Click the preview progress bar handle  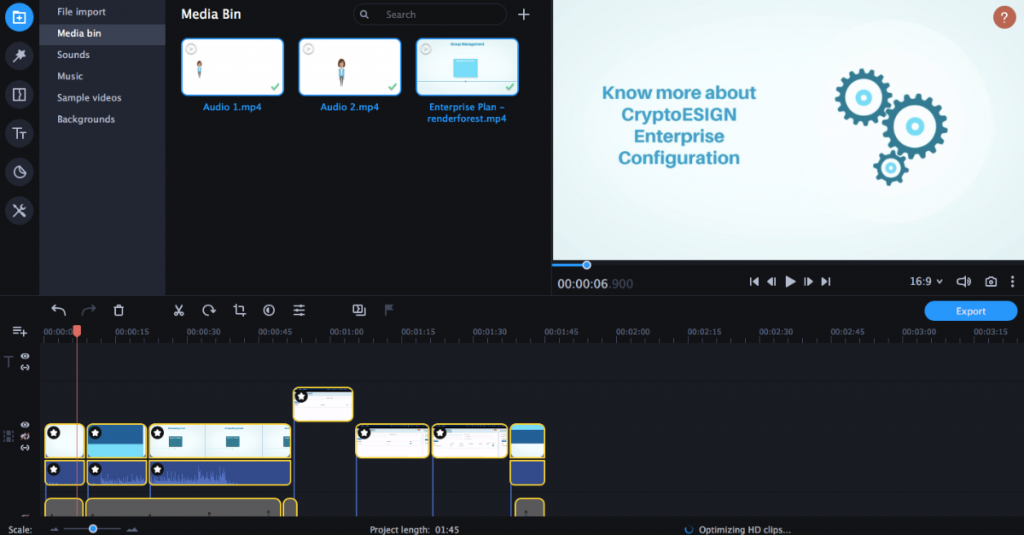tap(586, 265)
